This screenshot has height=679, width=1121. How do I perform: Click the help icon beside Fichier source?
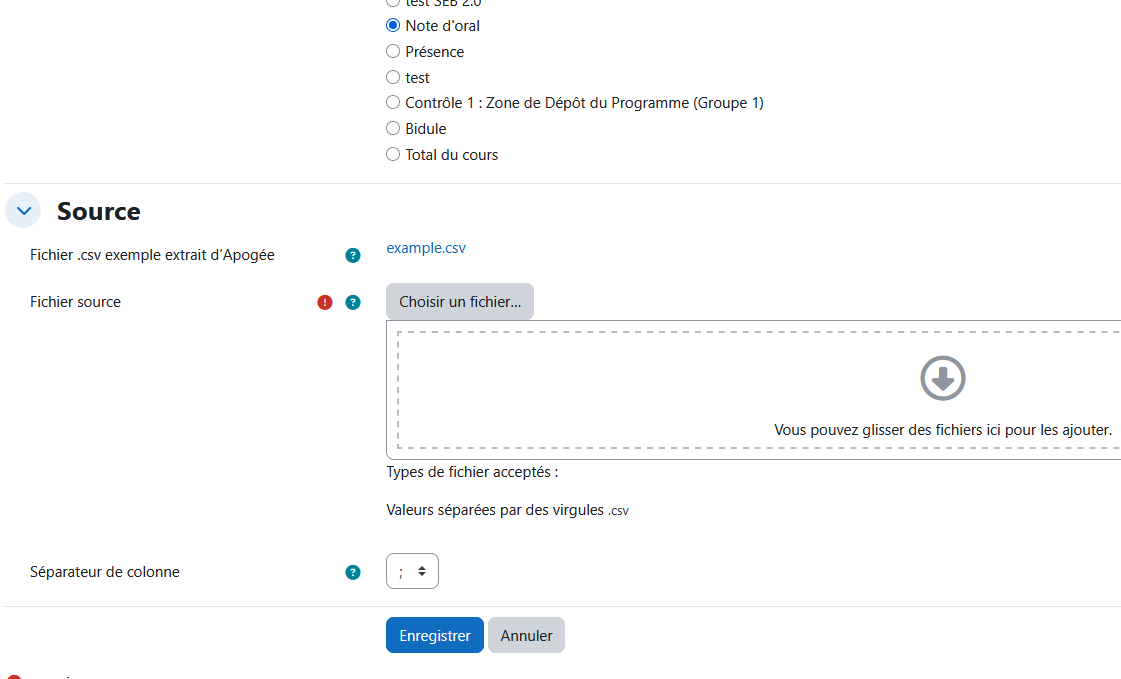(x=353, y=301)
